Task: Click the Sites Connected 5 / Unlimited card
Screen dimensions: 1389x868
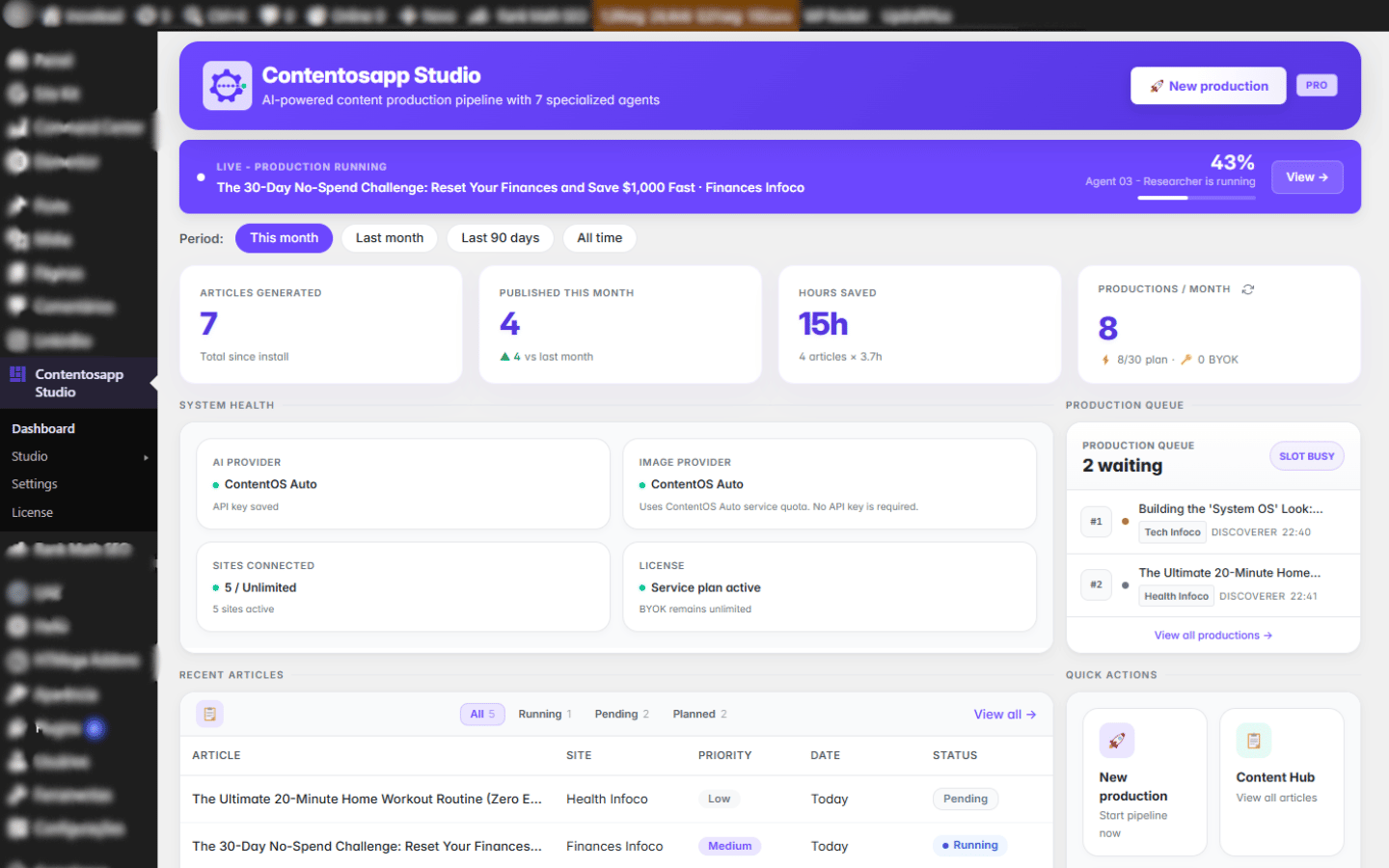Action: 403,586
